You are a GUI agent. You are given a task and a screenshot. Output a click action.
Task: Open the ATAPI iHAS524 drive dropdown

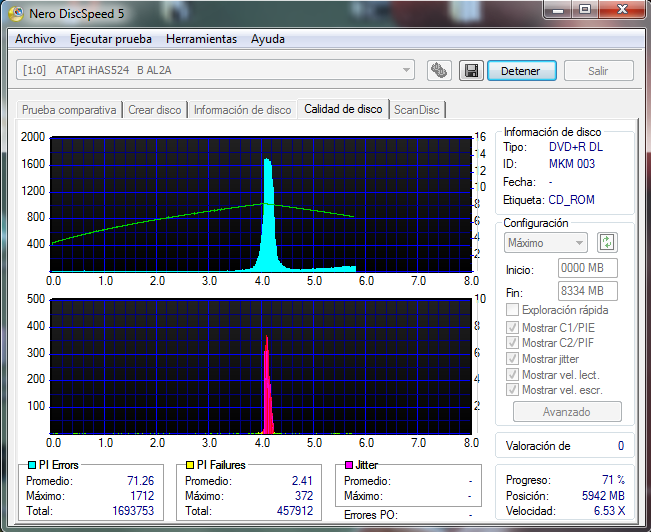coord(216,71)
